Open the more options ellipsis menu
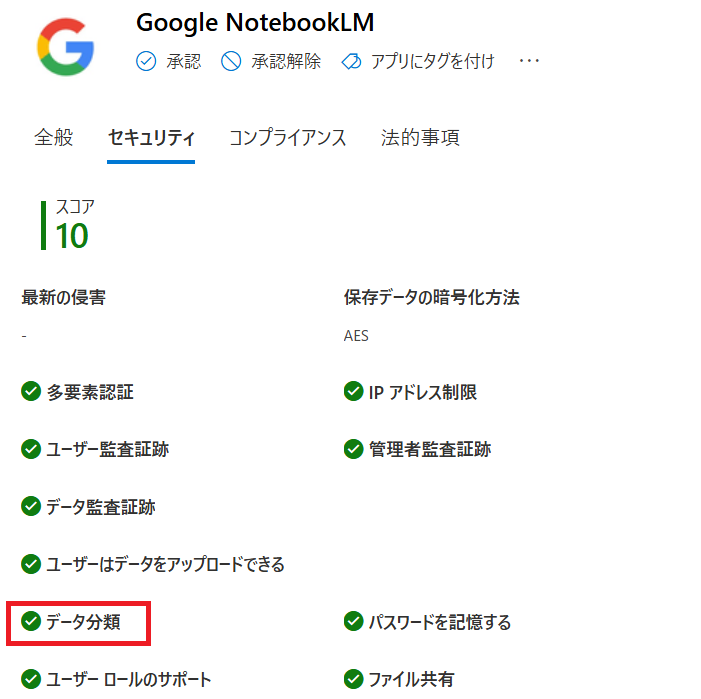701x699 pixels. [x=530, y=62]
